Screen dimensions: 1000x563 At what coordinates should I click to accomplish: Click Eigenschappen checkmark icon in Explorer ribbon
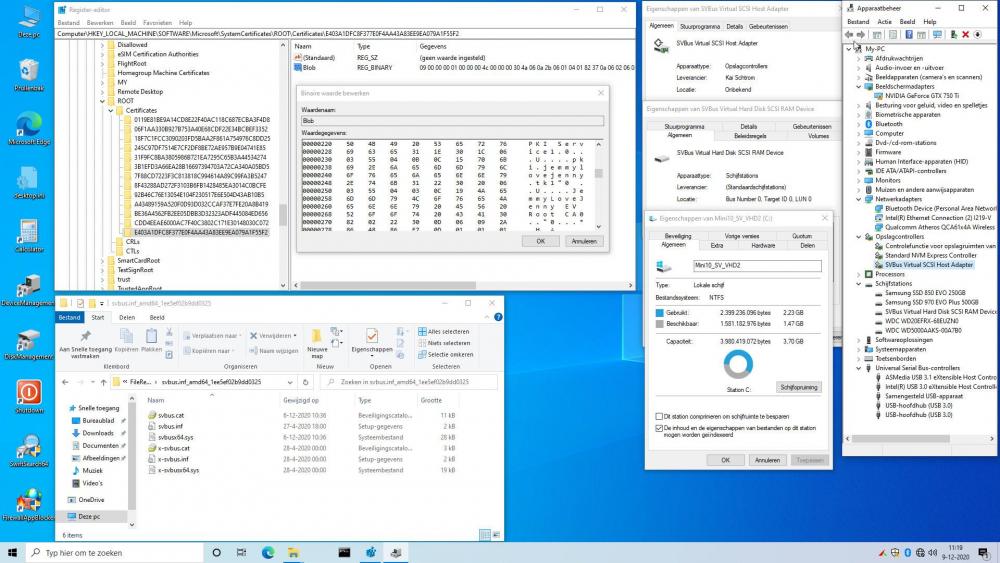(372, 335)
